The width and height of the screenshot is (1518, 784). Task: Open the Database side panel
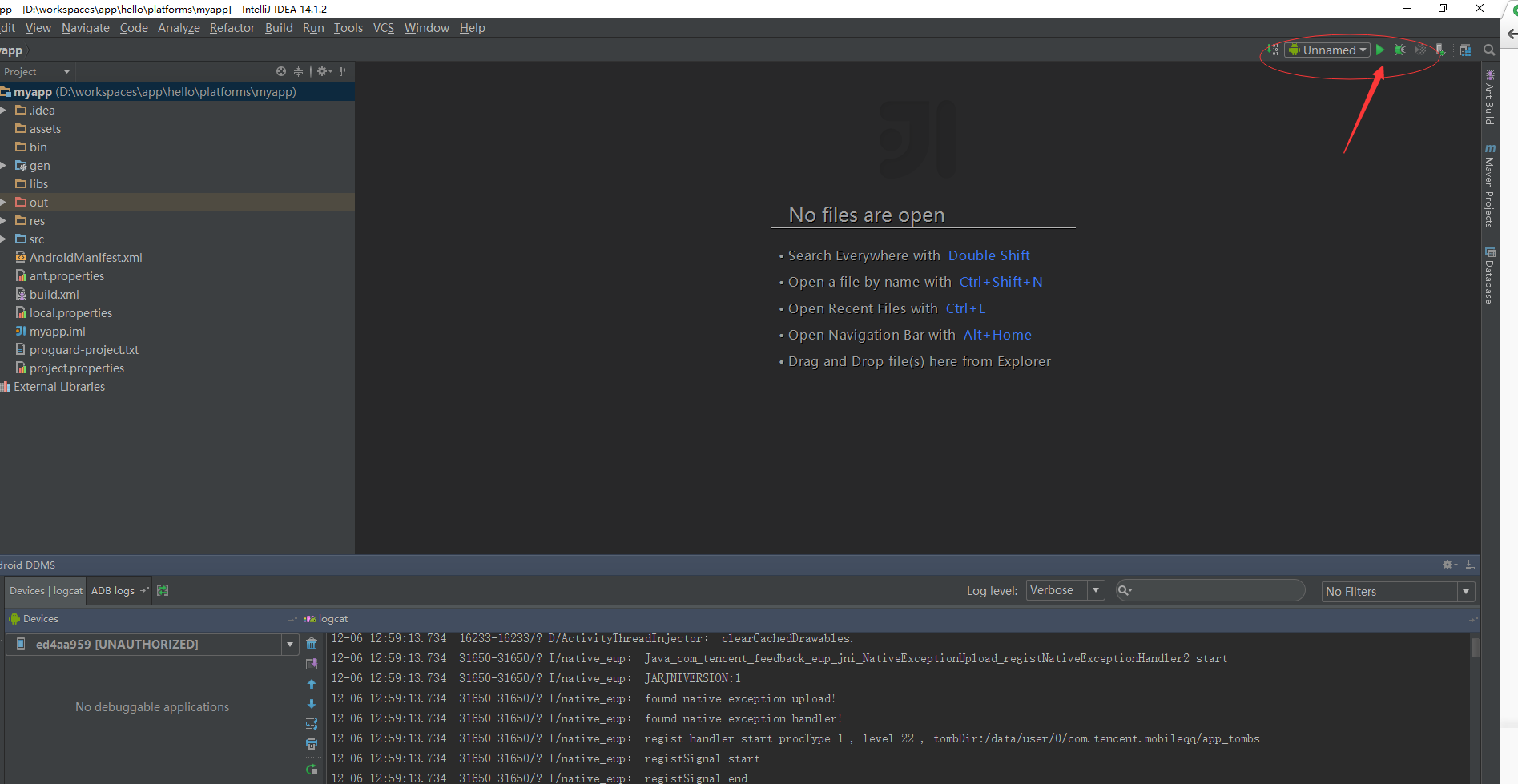pyautogui.click(x=1490, y=275)
